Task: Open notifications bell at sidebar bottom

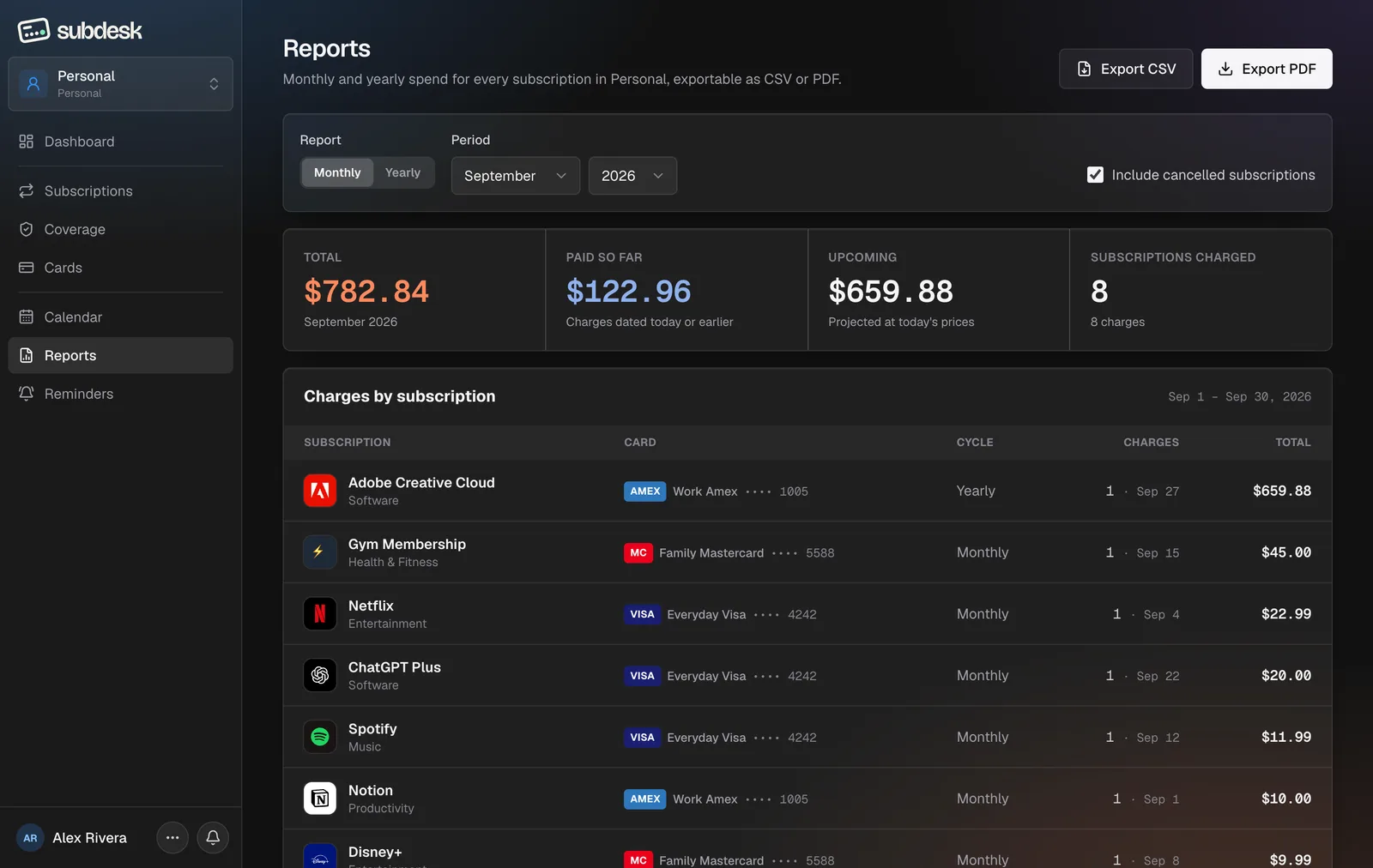Action: [213, 837]
